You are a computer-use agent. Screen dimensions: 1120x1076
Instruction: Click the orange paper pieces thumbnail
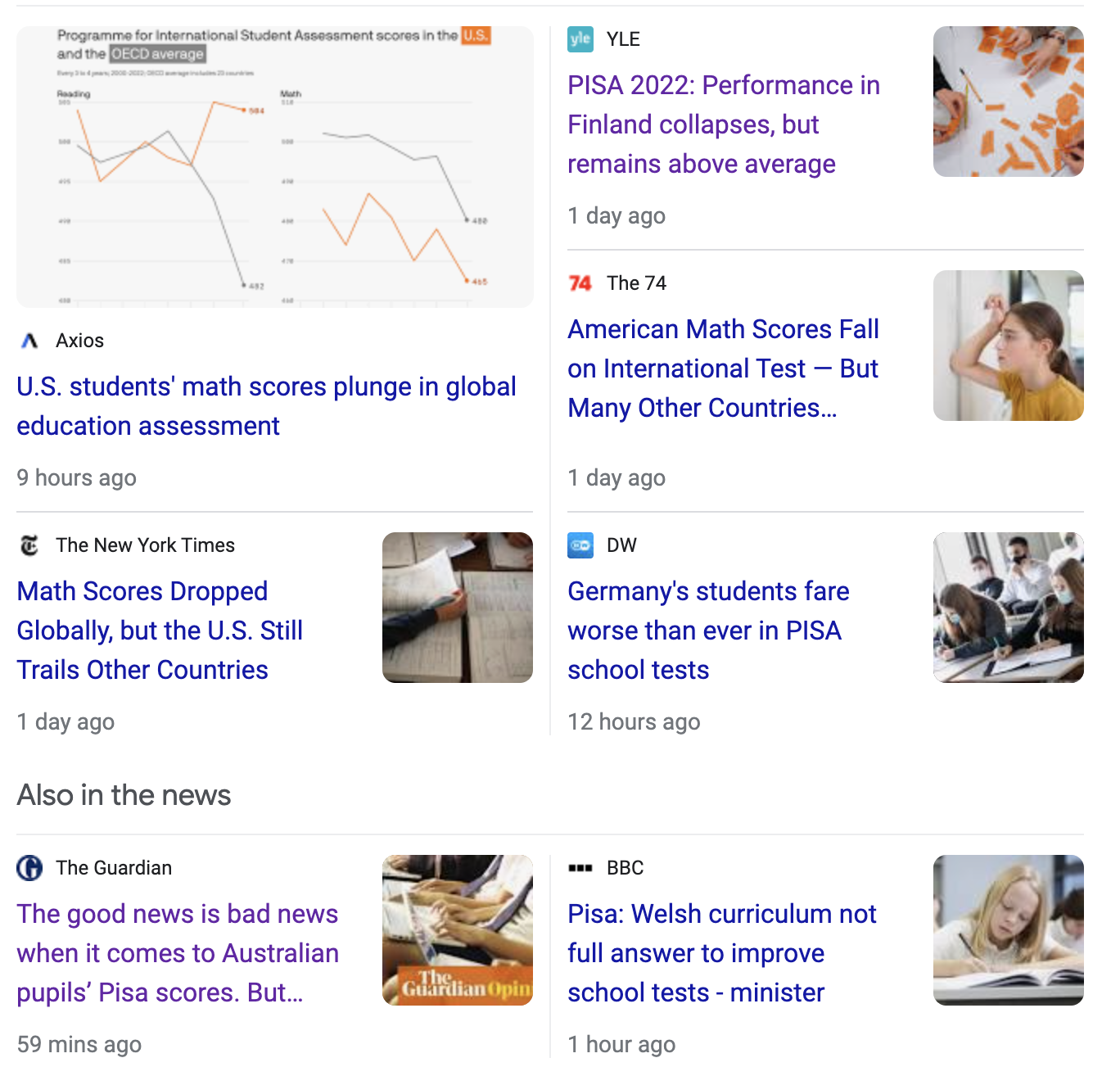pos(1008,102)
